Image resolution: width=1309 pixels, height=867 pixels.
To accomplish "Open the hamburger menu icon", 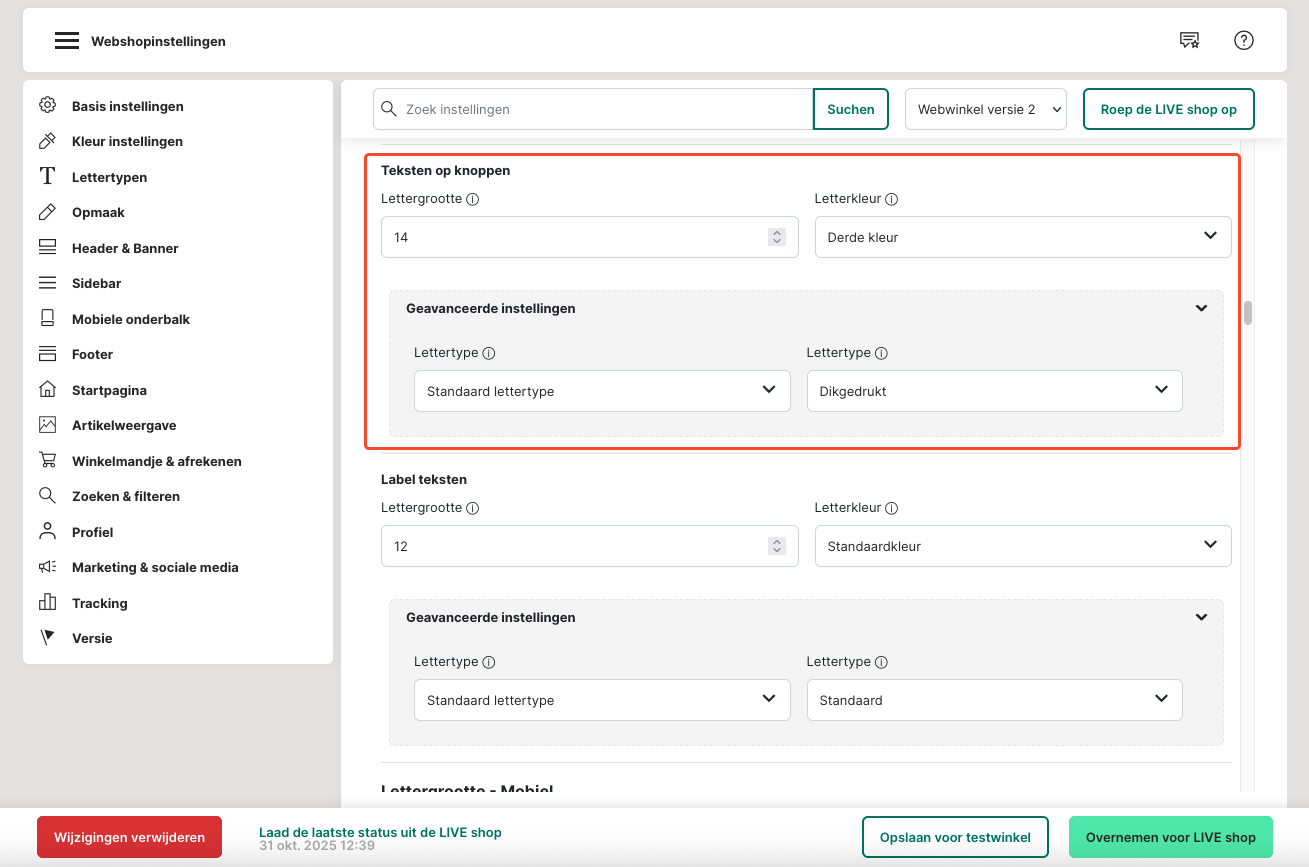I will click(66, 41).
